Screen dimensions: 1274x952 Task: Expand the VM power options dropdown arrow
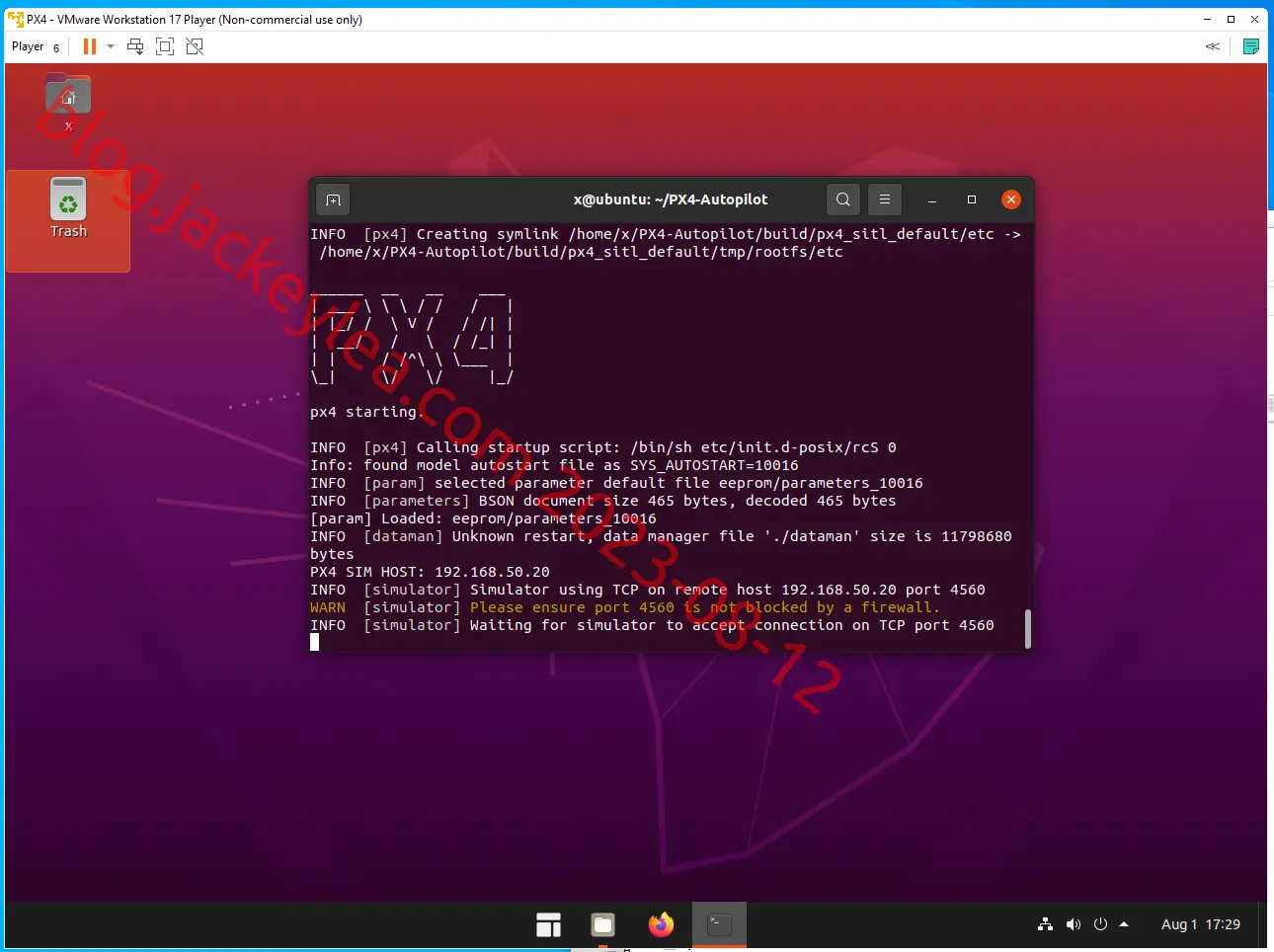pos(111,46)
